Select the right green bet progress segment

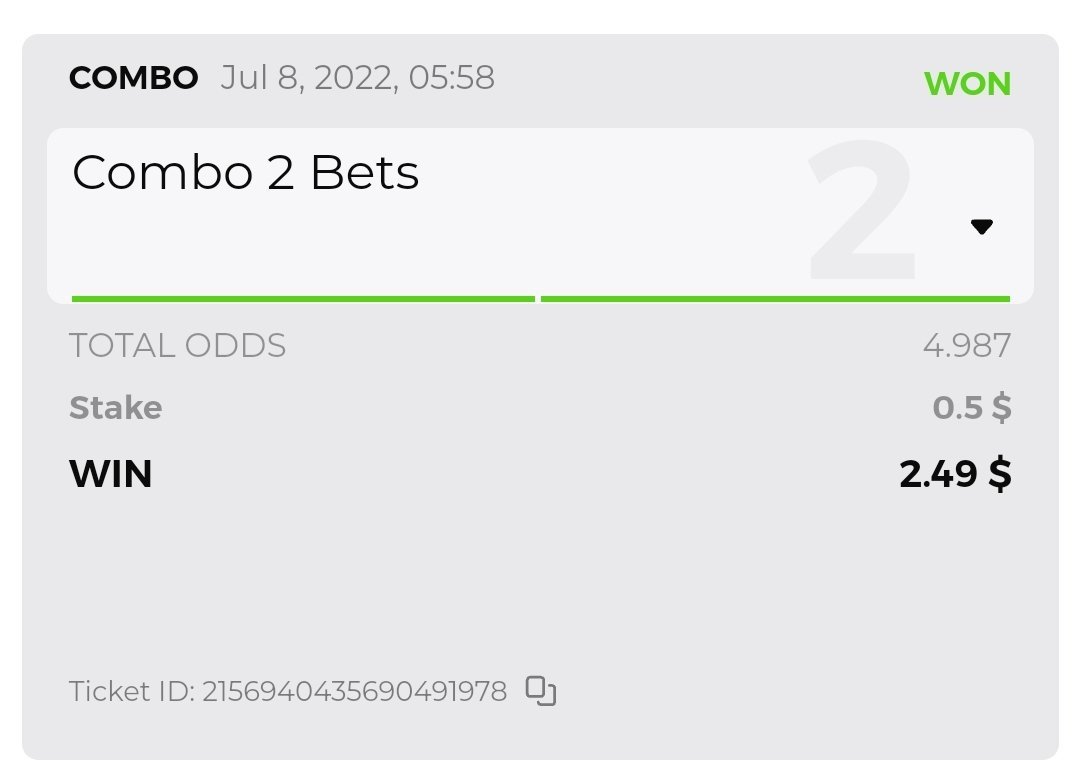775,298
